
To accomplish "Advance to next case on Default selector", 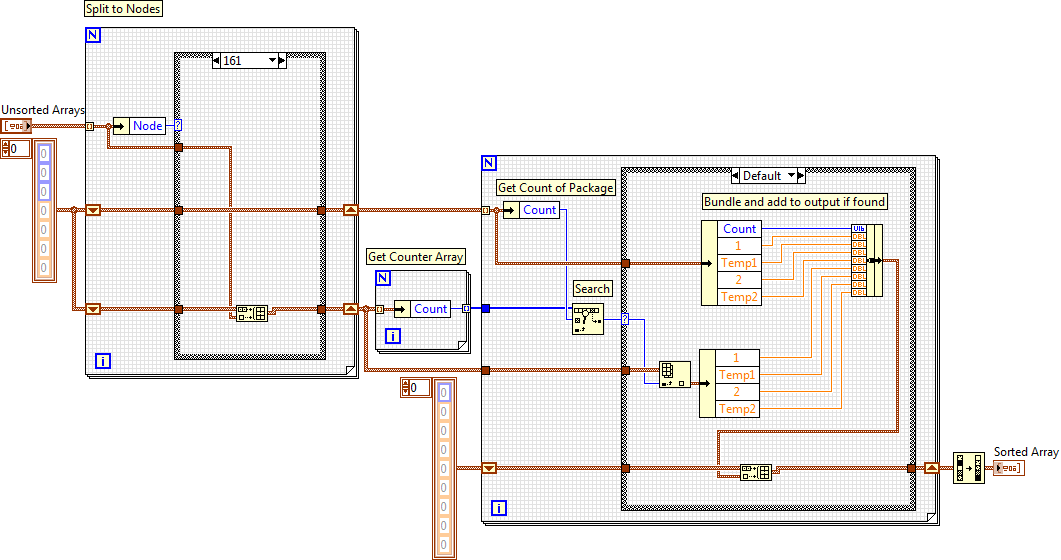I will coord(801,175).
